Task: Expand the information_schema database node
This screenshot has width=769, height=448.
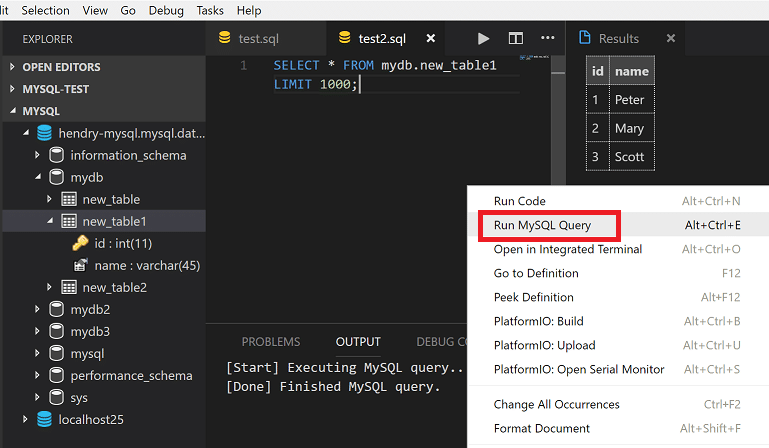Action: (37, 155)
